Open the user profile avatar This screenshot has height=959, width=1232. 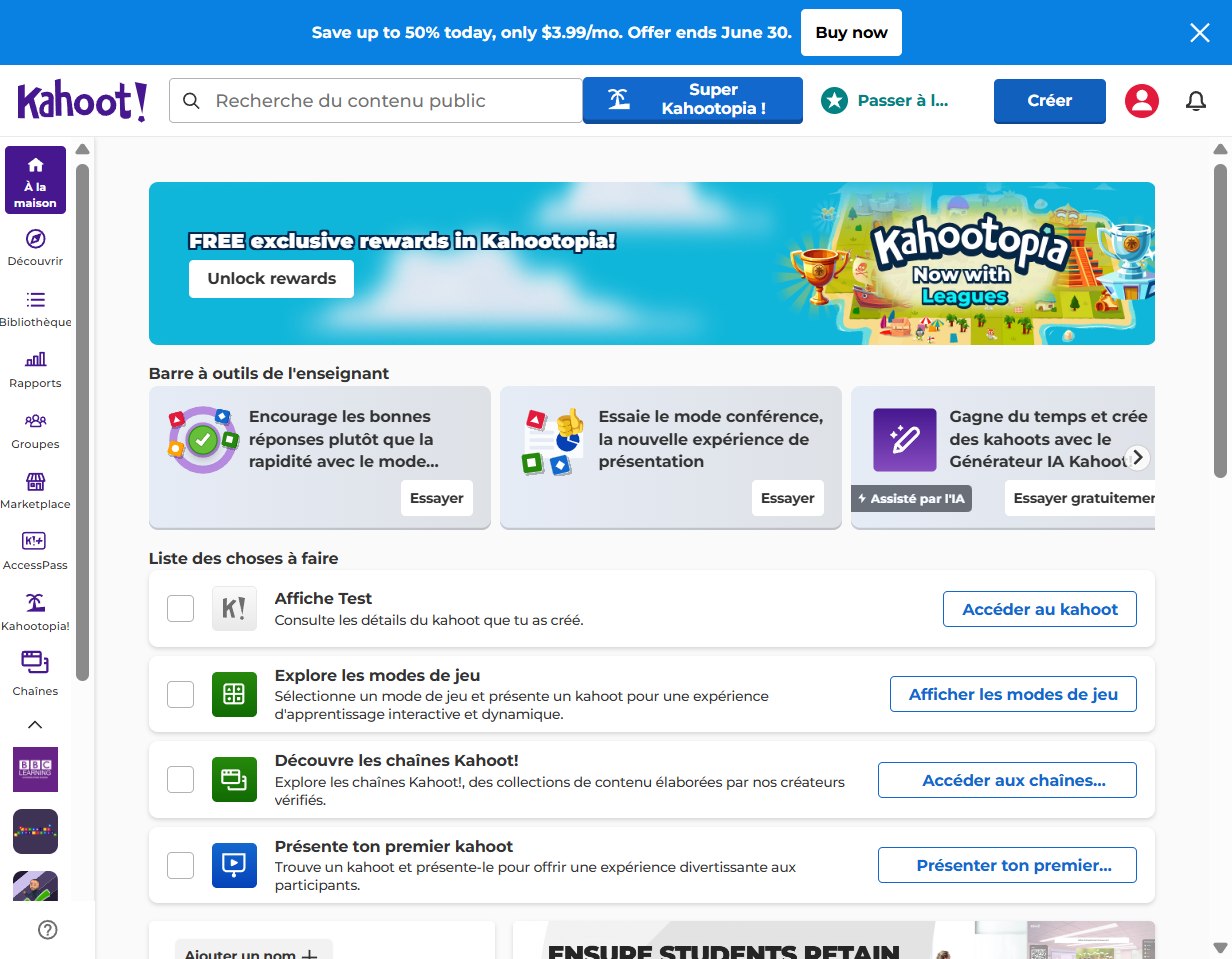pos(1142,101)
